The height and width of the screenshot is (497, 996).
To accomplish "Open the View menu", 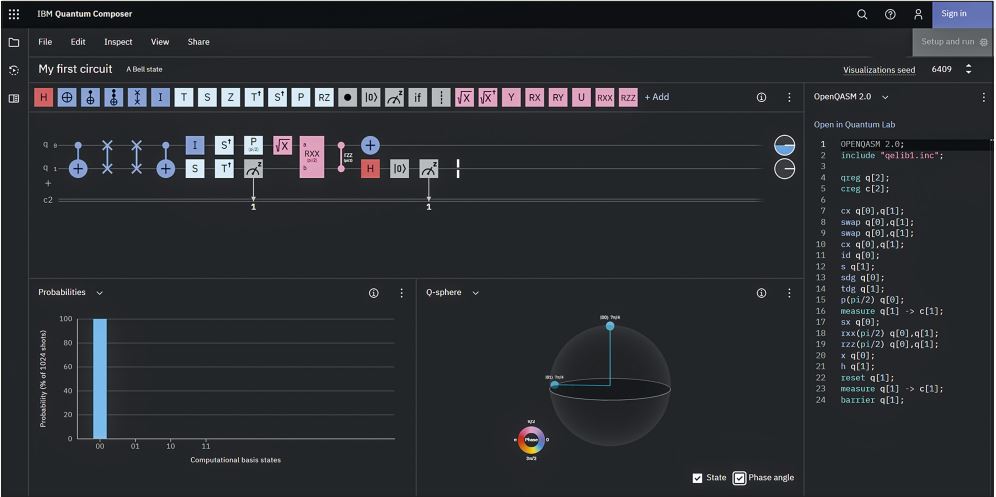I will (160, 42).
